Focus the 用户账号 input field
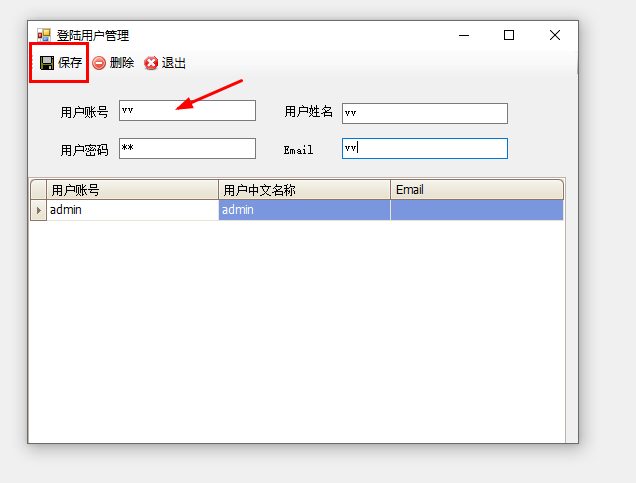 pos(187,110)
